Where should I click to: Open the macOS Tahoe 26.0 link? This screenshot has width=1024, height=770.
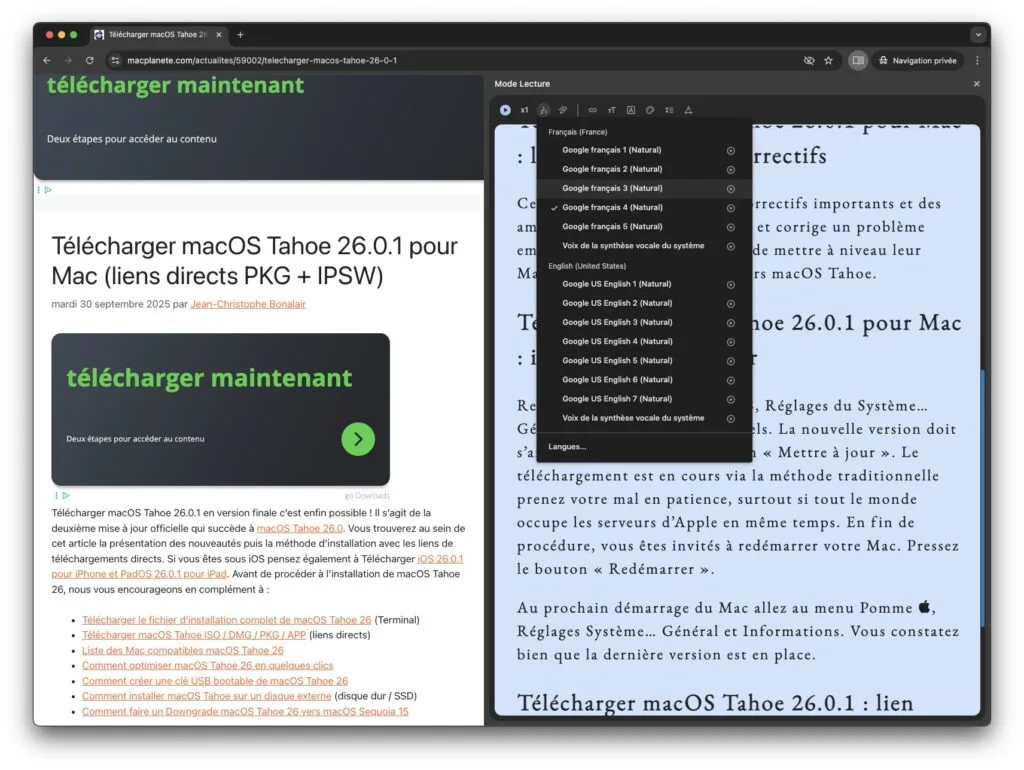[300, 528]
